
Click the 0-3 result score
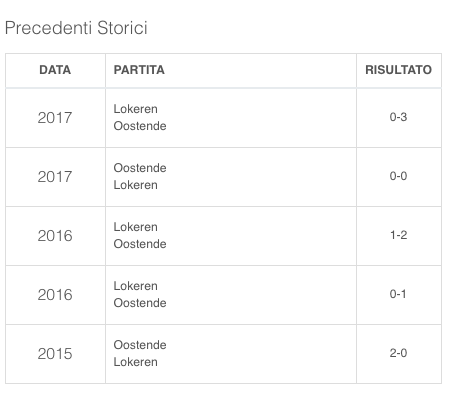(398, 117)
